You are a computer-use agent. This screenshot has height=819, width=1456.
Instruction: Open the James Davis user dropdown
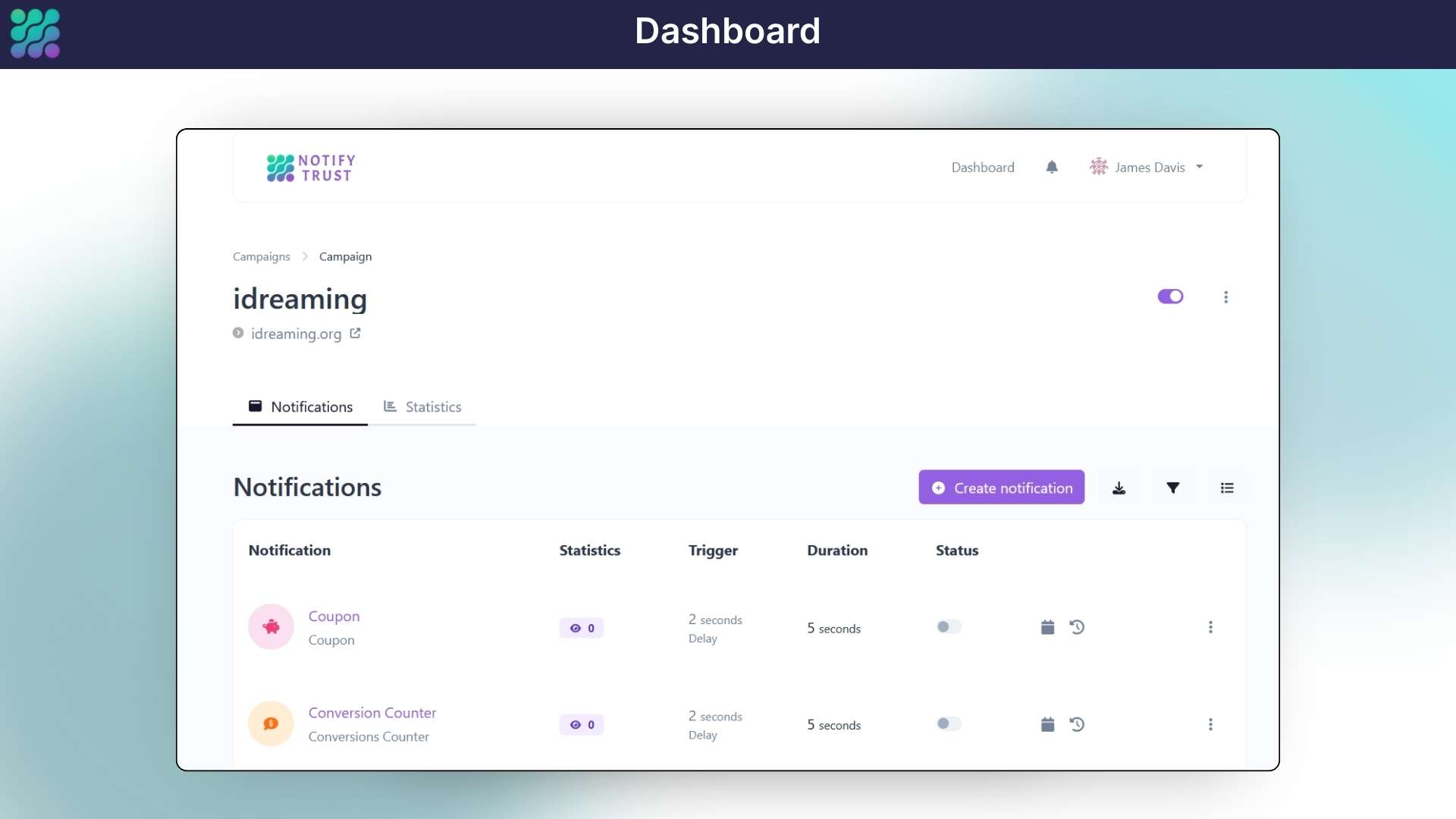[1147, 167]
